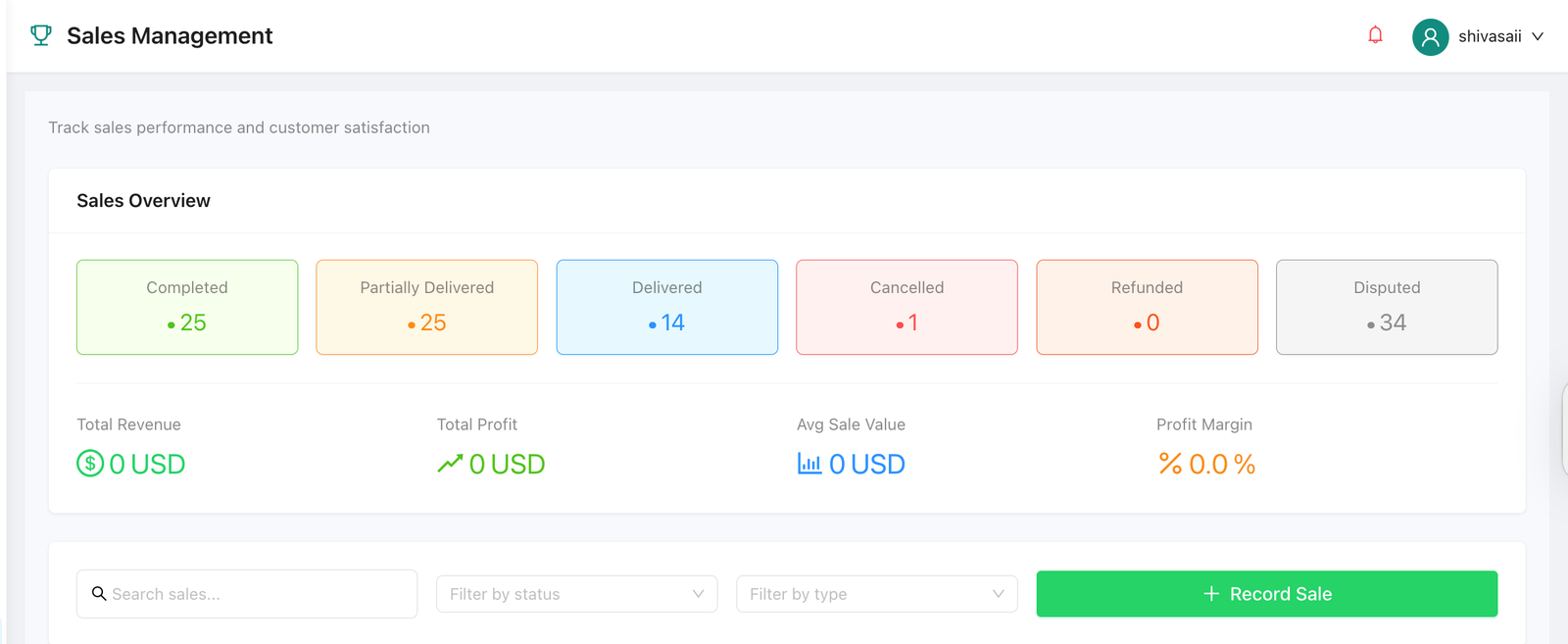Click the percent icon under Profit Margin
The height and width of the screenshot is (644, 1568).
click(1170, 464)
